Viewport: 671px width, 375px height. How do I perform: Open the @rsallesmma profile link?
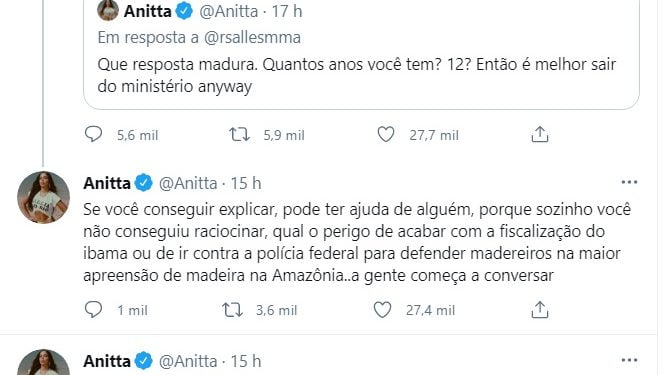pyautogui.click(x=252, y=38)
